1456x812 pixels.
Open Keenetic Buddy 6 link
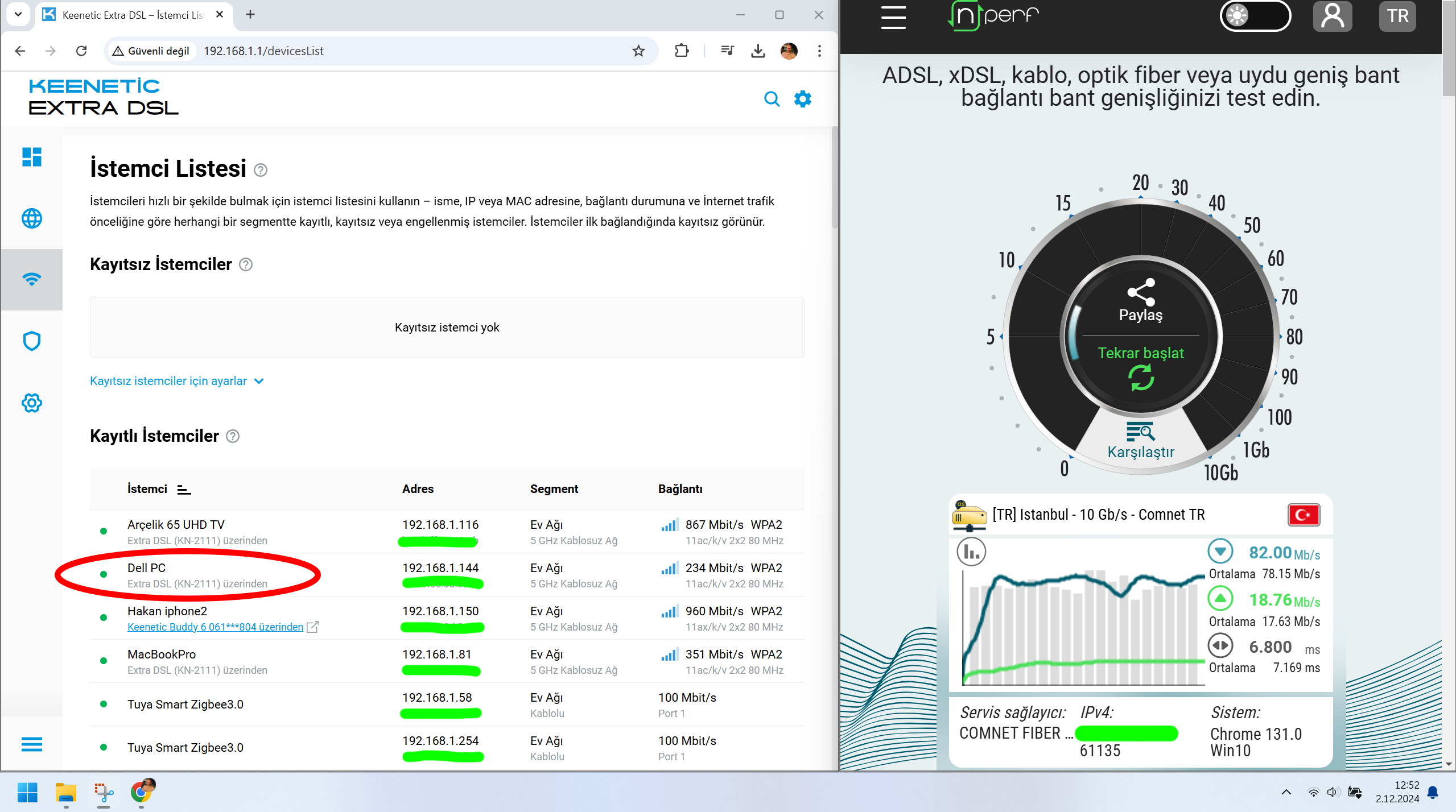tap(215, 627)
